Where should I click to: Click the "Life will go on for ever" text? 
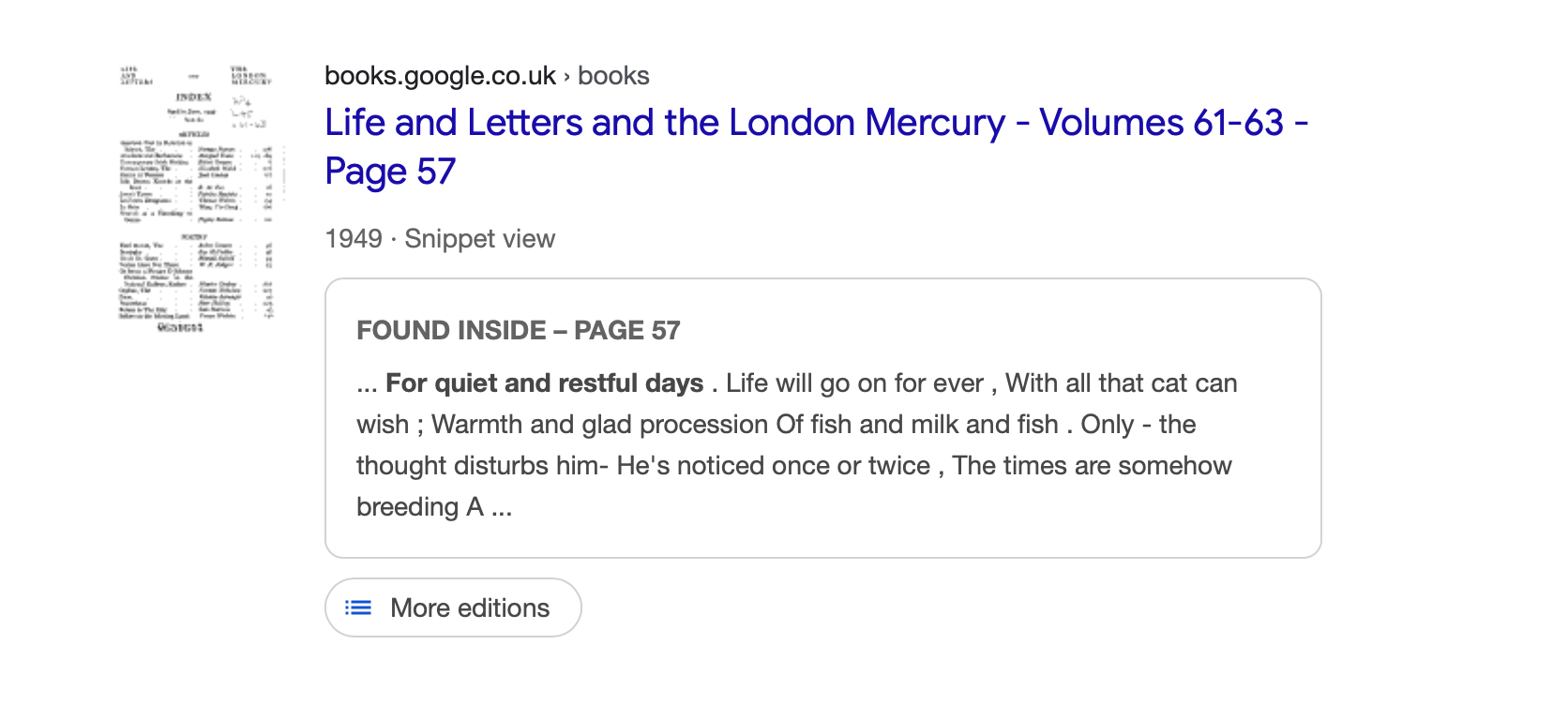[854, 383]
